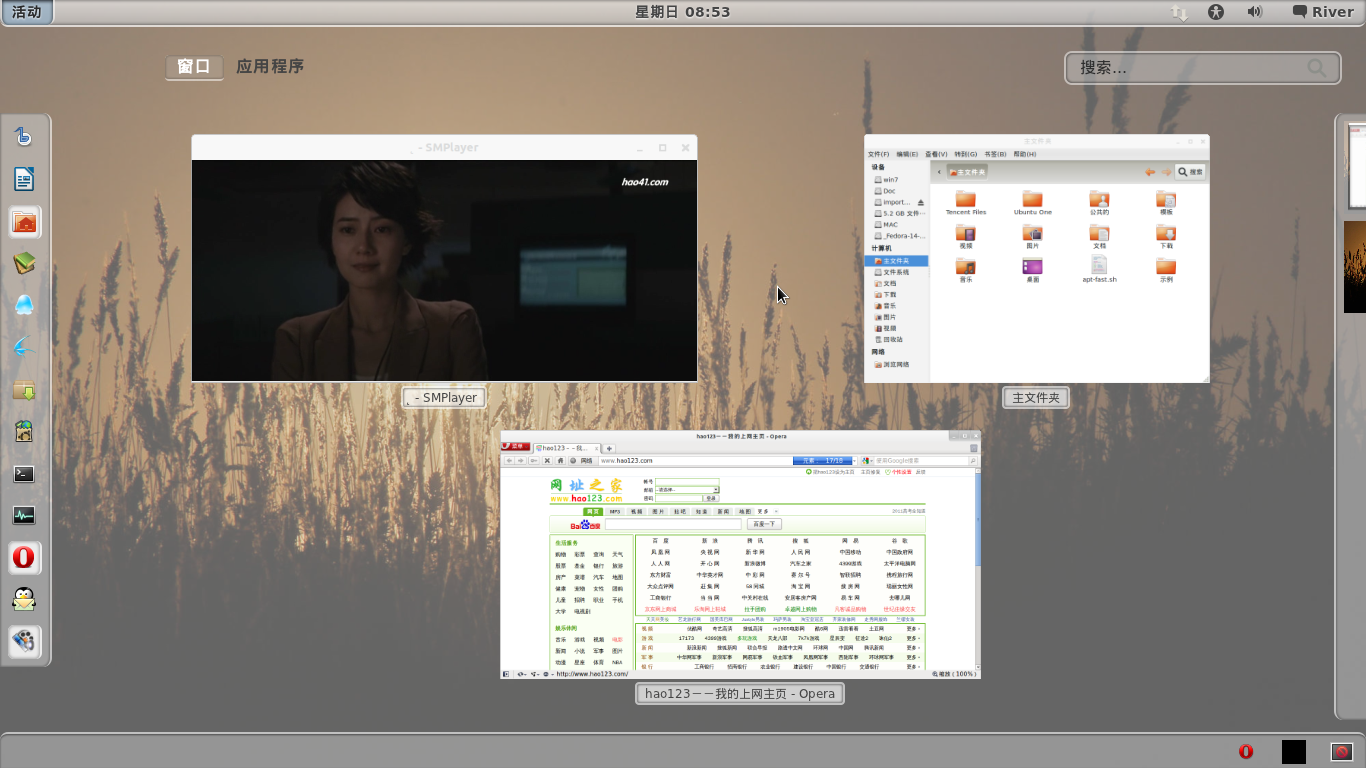The width and height of the screenshot is (1366, 768).
Task: Select the SMPlayer window thumbnail
Action: click(444, 258)
